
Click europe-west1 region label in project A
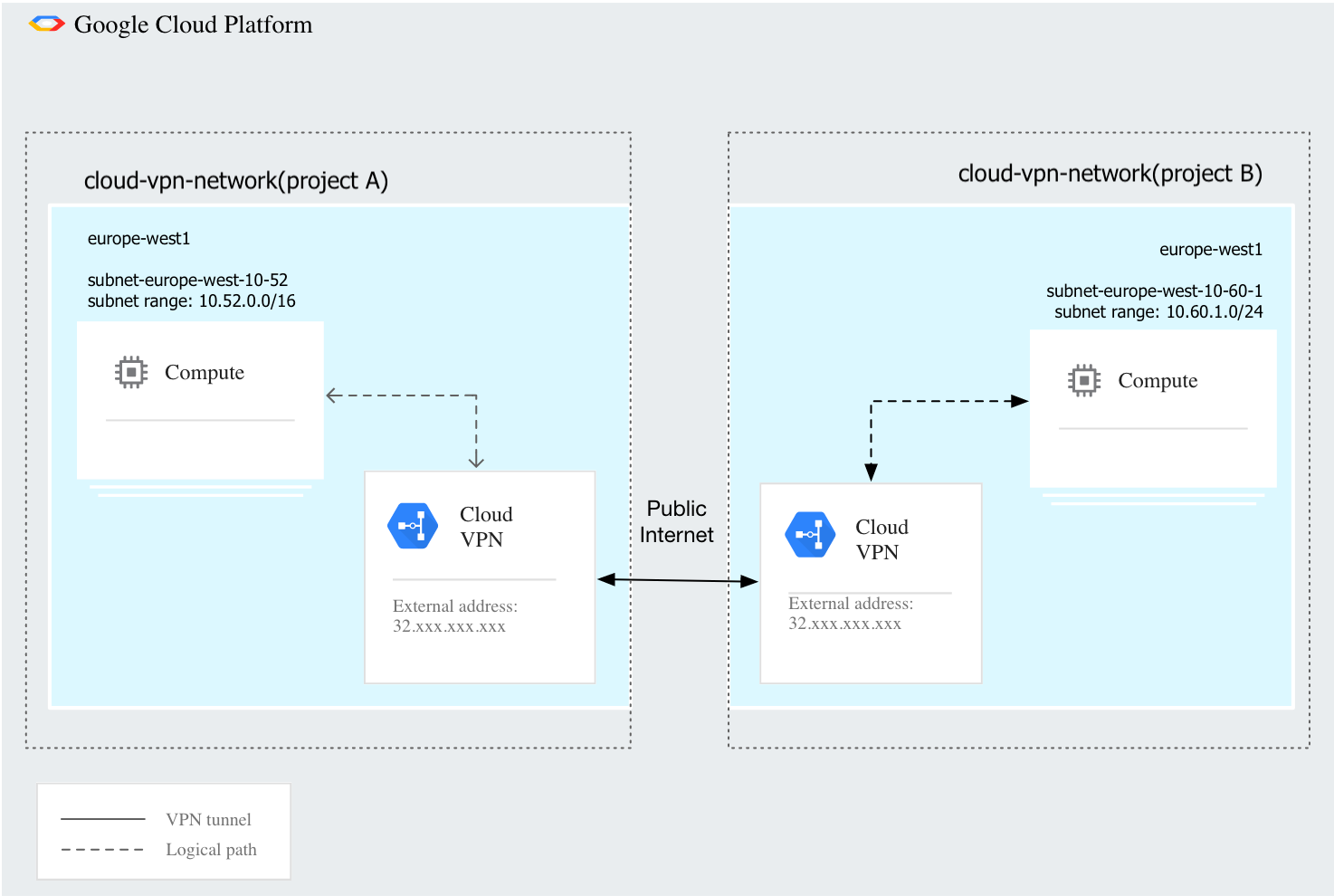(138, 239)
